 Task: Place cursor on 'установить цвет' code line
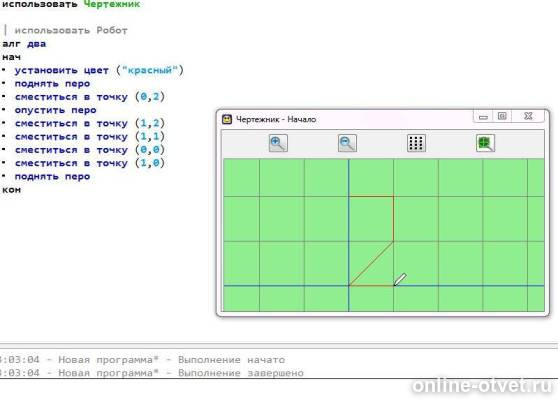[93, 70]
